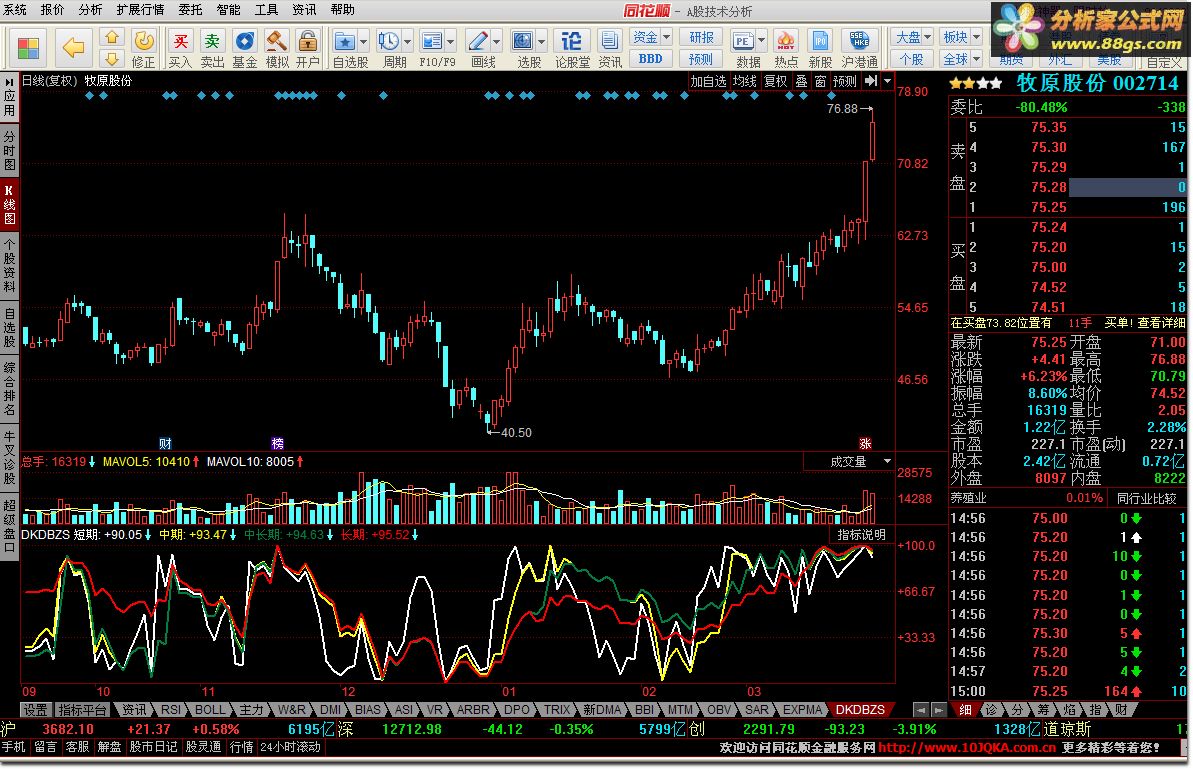Expand the 选股 dropdown arrow
1193x769 pixels.
(542, 41)
